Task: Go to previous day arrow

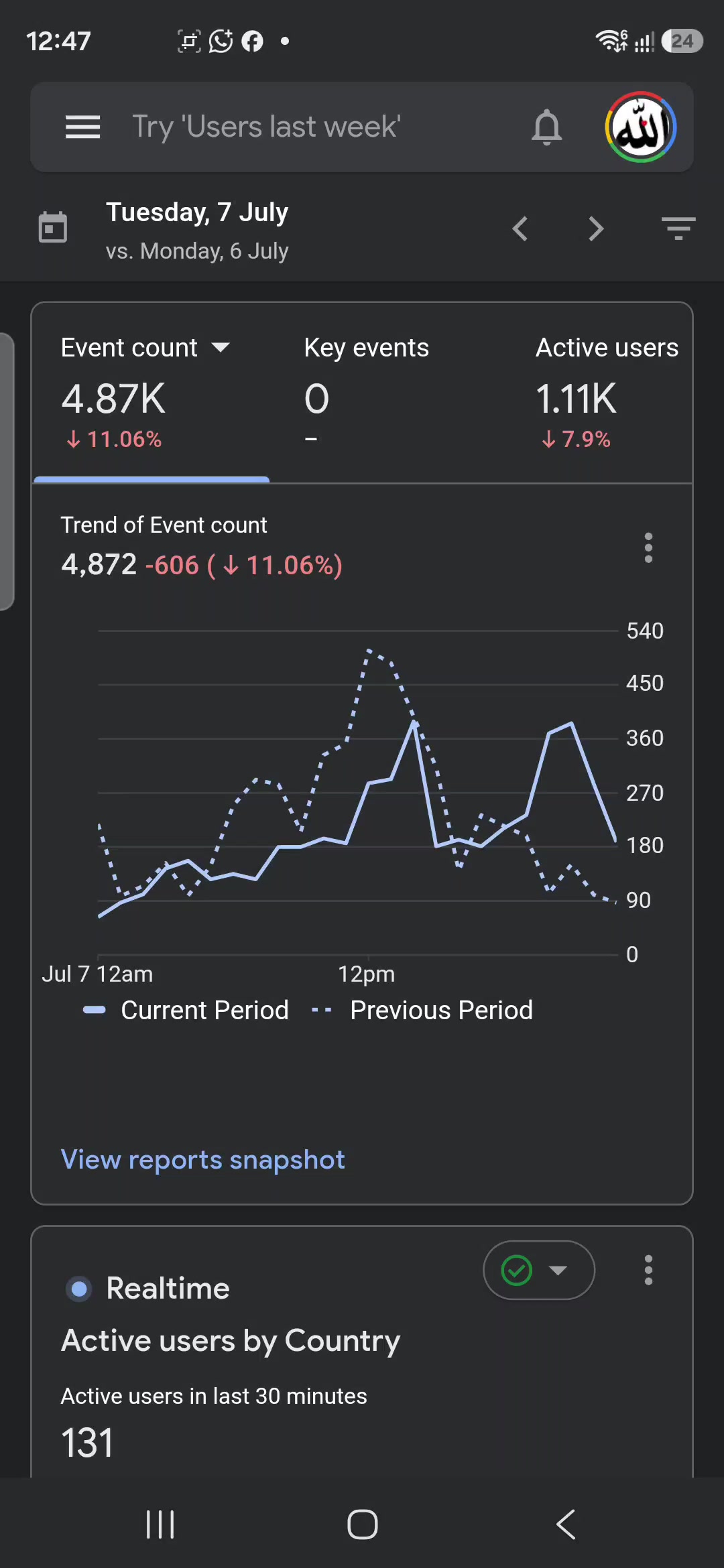Action: [x=520, y=228]
